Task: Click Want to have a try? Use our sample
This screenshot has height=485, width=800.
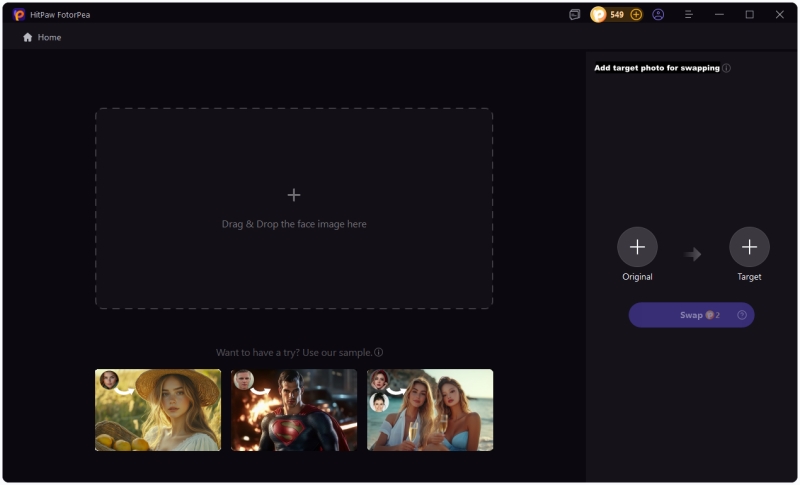Action: 294,352
